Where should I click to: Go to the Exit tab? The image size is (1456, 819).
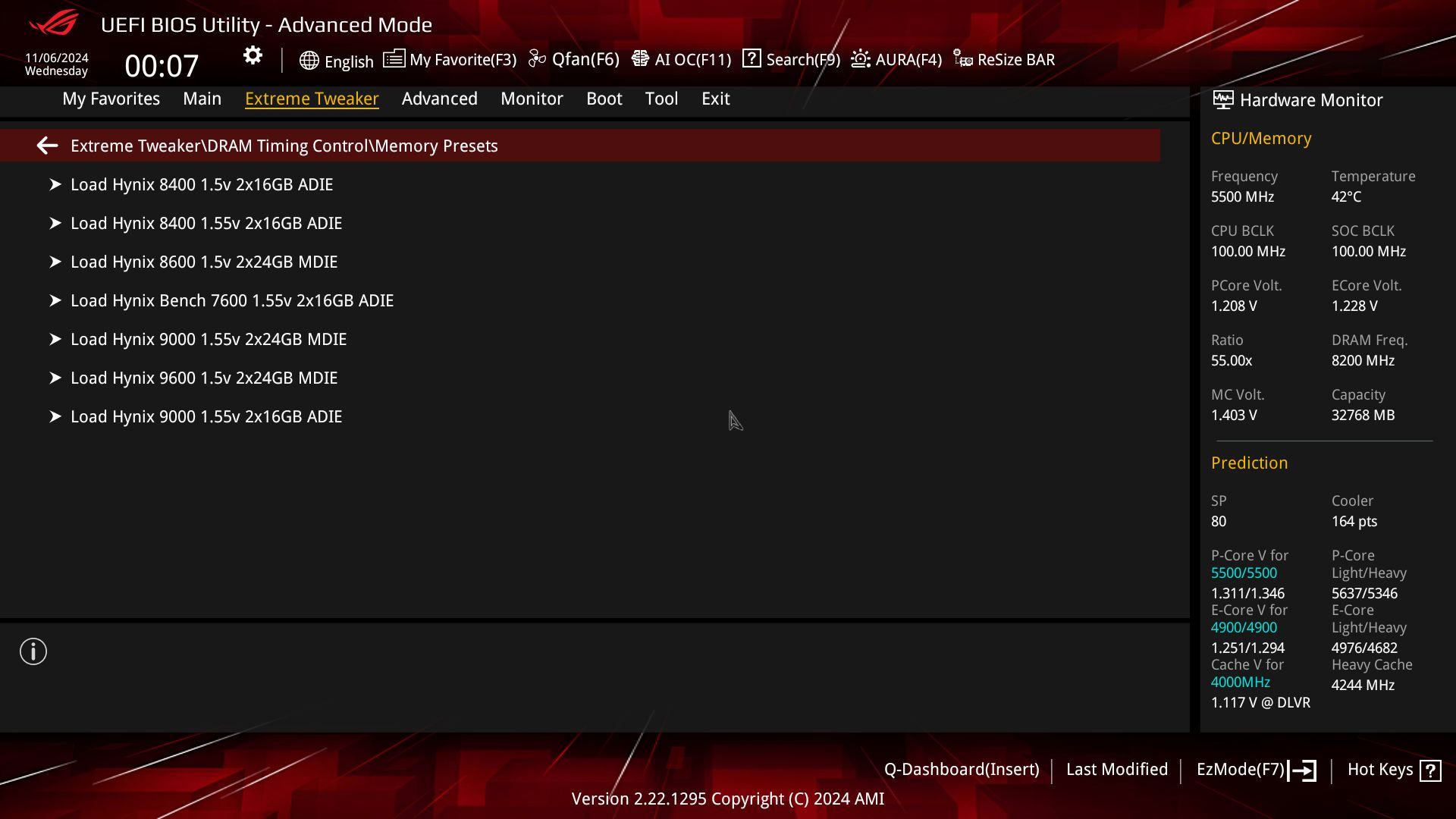(x=715, y=99)
